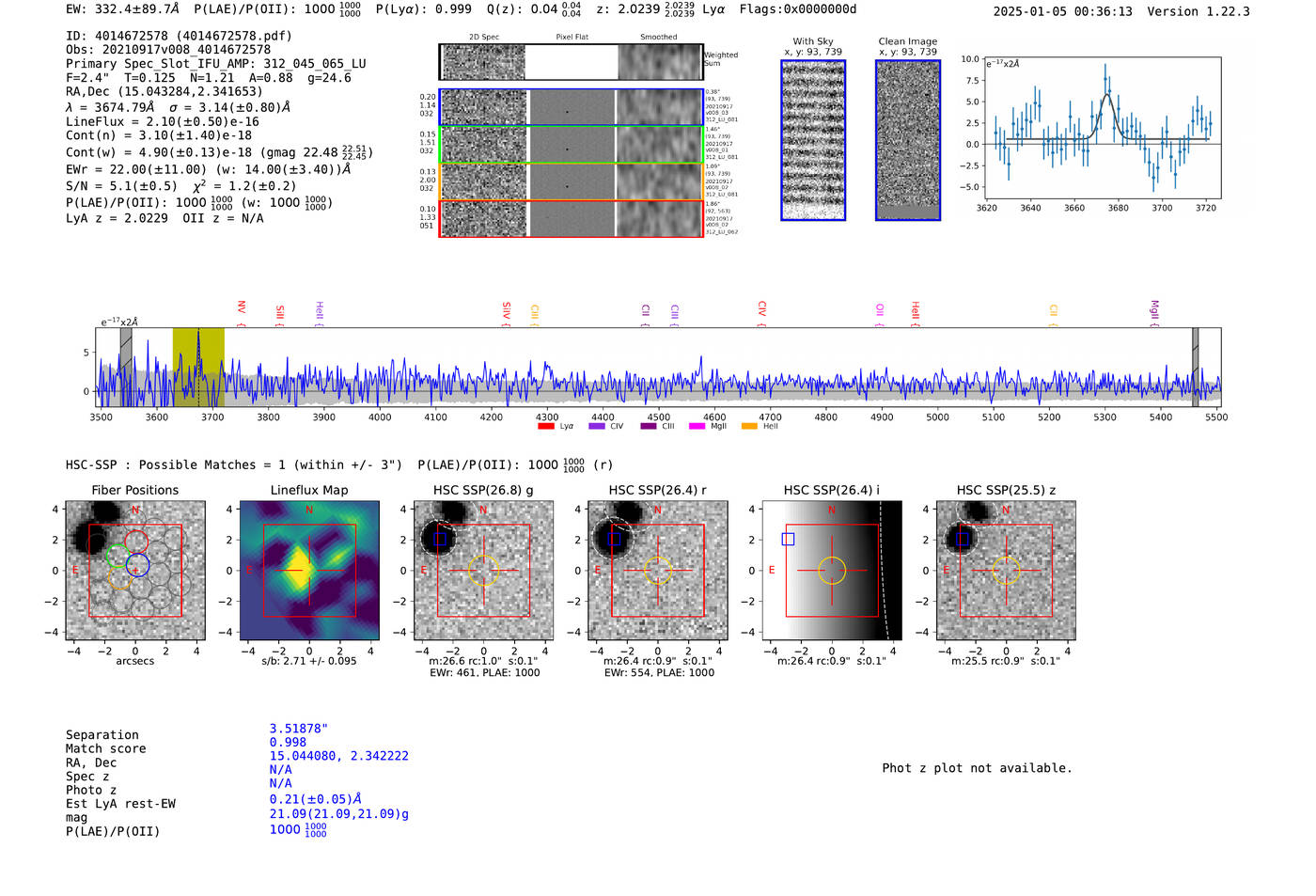Click the ID: 4014672578 line
1316x896 pixels.
(x=179, y=36)
